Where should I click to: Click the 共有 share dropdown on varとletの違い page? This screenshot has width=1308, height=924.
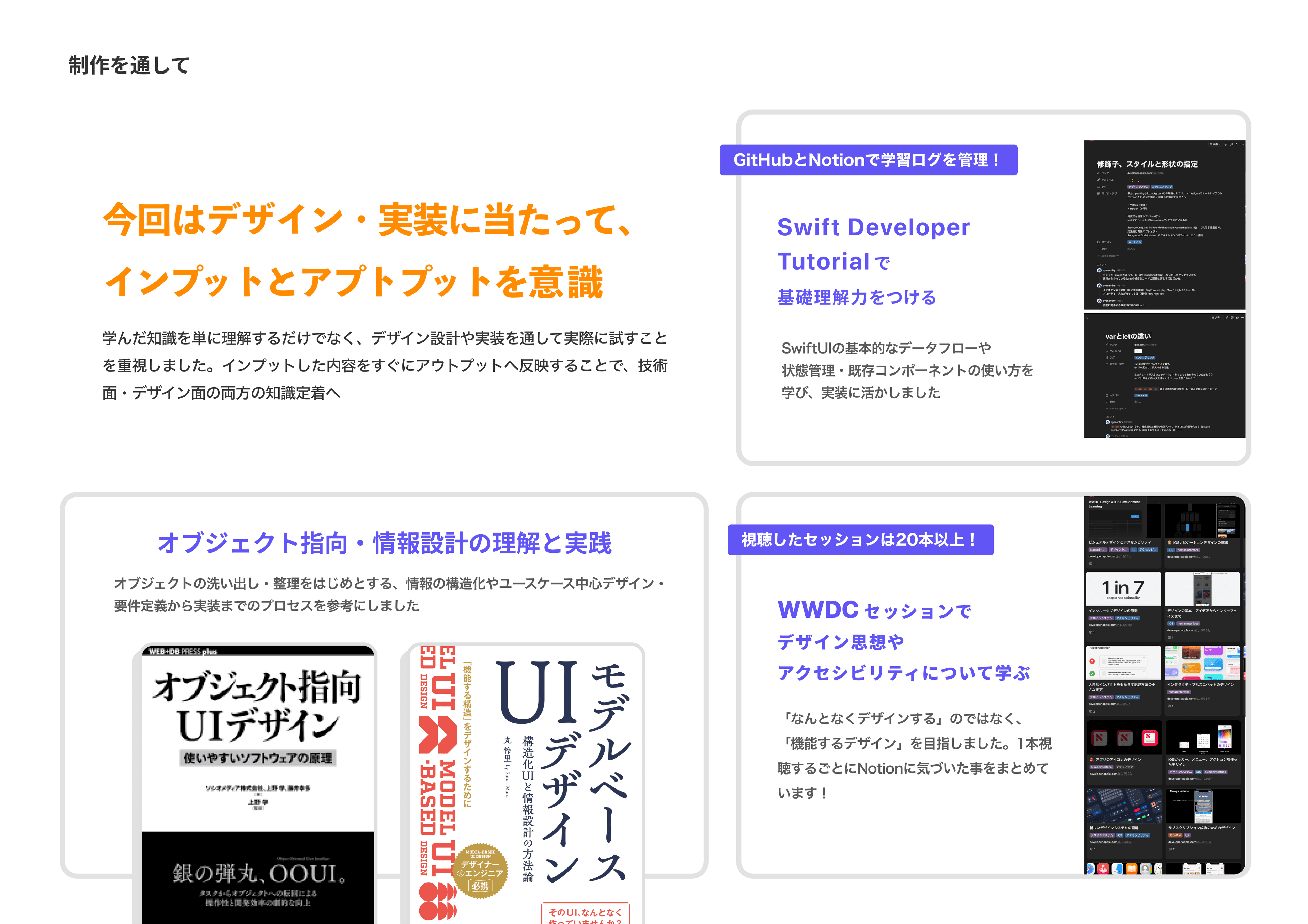pyautogui.click(x=1217, y=318)
